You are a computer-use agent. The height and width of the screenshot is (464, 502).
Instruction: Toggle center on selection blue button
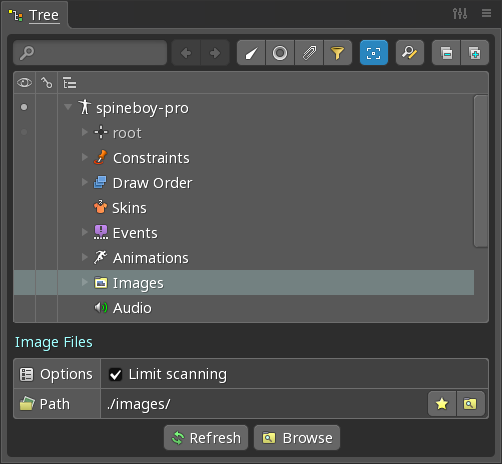pyautogui.click(x=374, y=53)
